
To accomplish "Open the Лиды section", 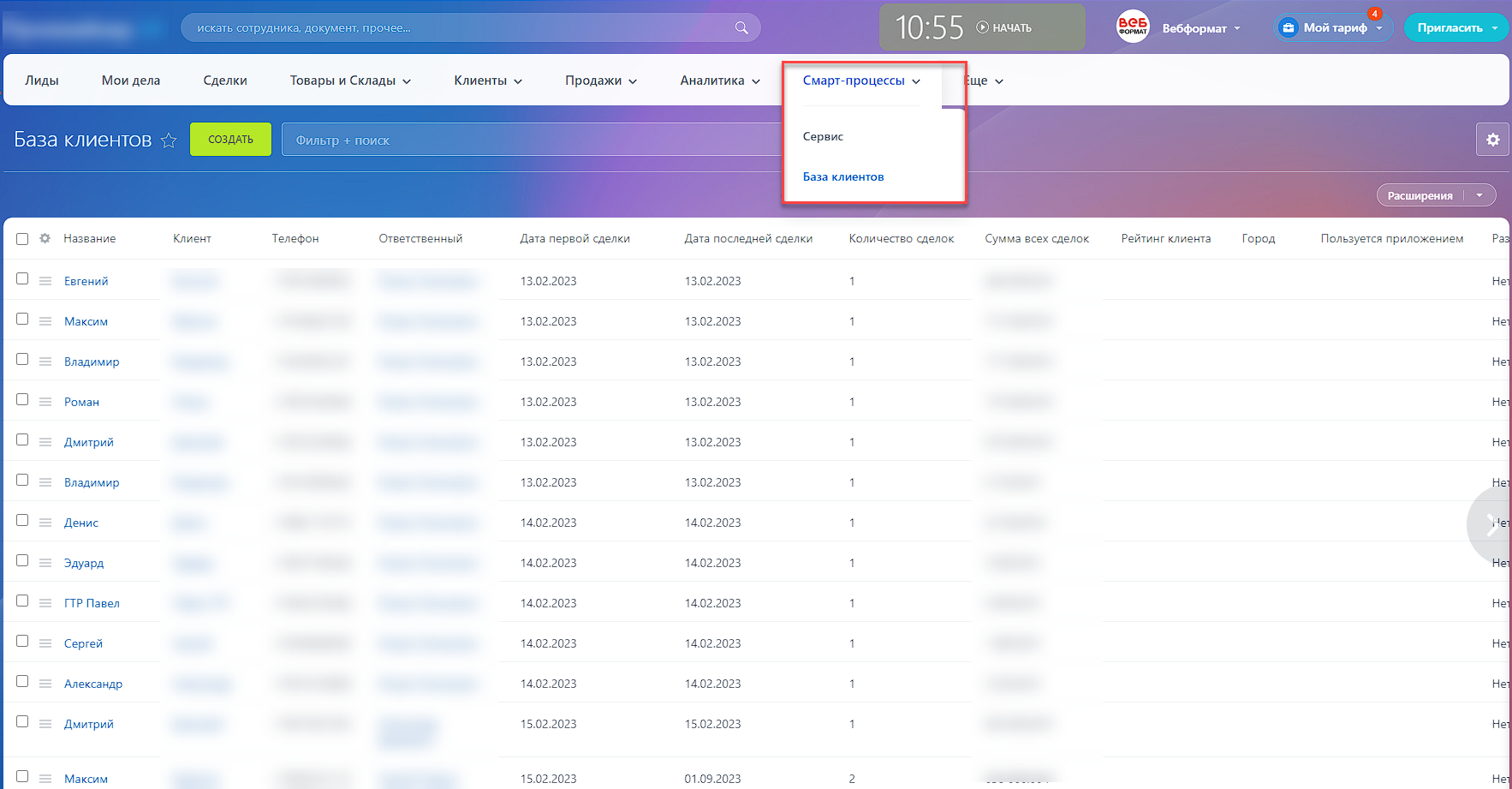I will click(x=42, y=81).
